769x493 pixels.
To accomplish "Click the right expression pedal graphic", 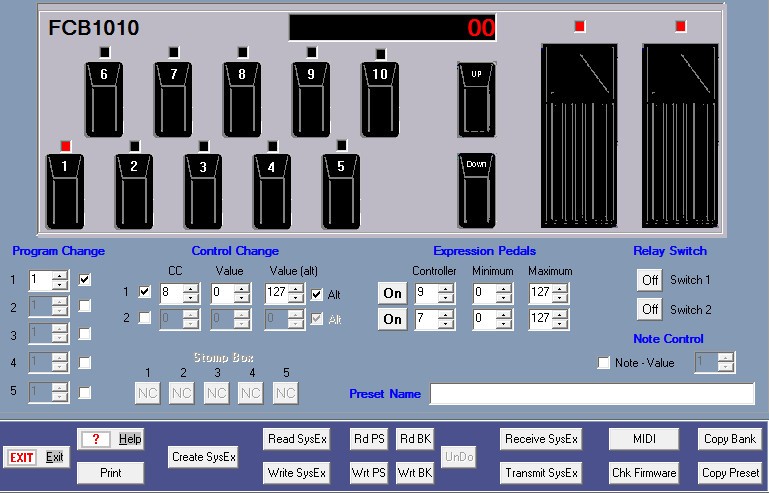I will pos(680,136).
